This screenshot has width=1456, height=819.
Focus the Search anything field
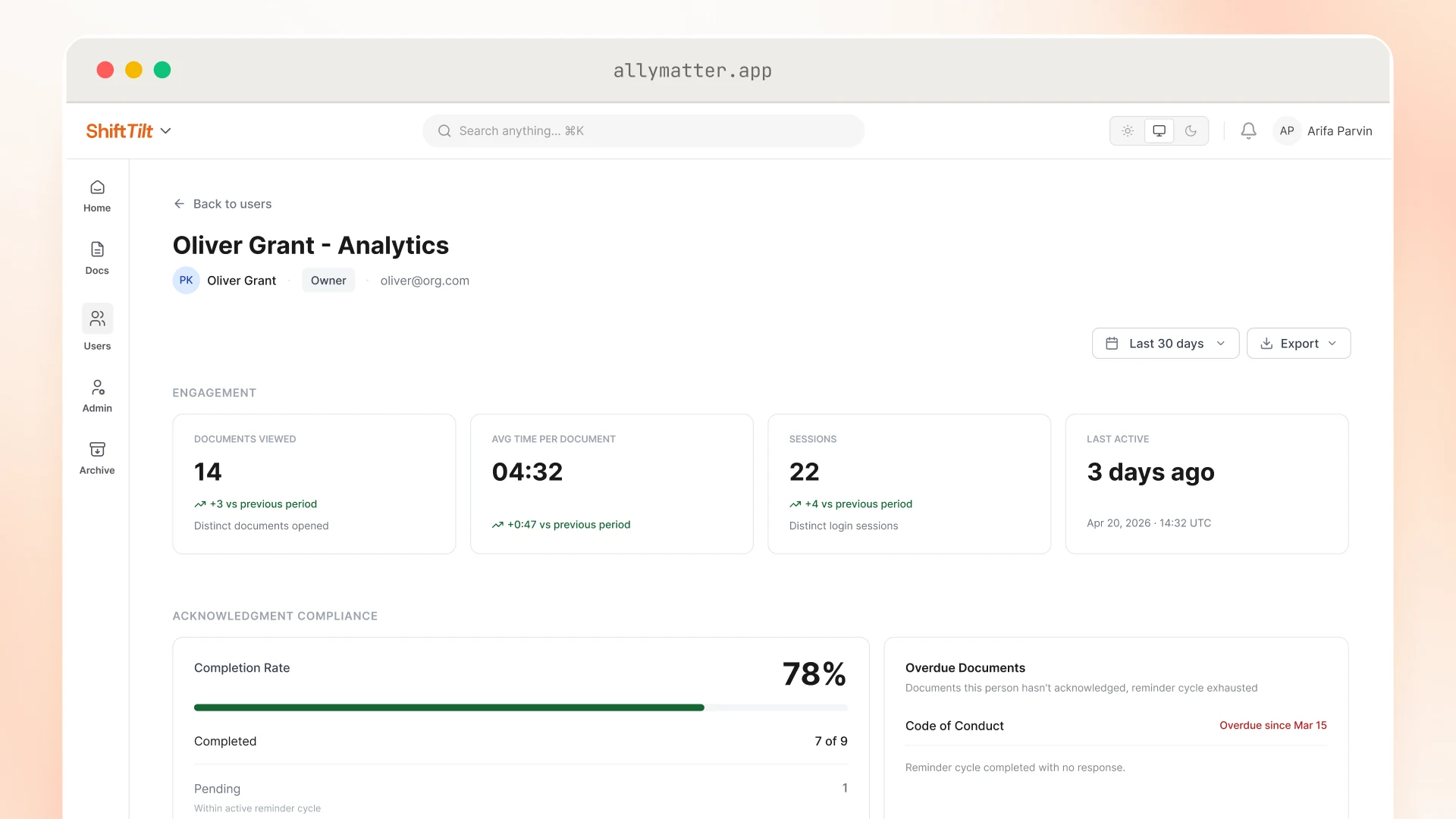pyautogui.click(x=643, y=130)
